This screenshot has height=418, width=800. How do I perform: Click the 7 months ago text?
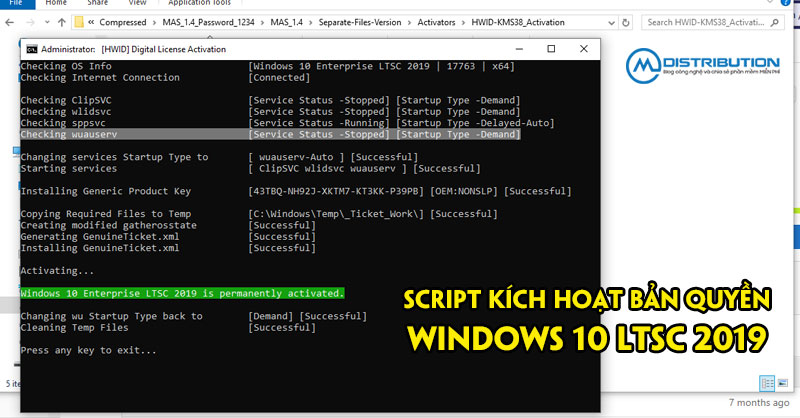pos(759,403)
